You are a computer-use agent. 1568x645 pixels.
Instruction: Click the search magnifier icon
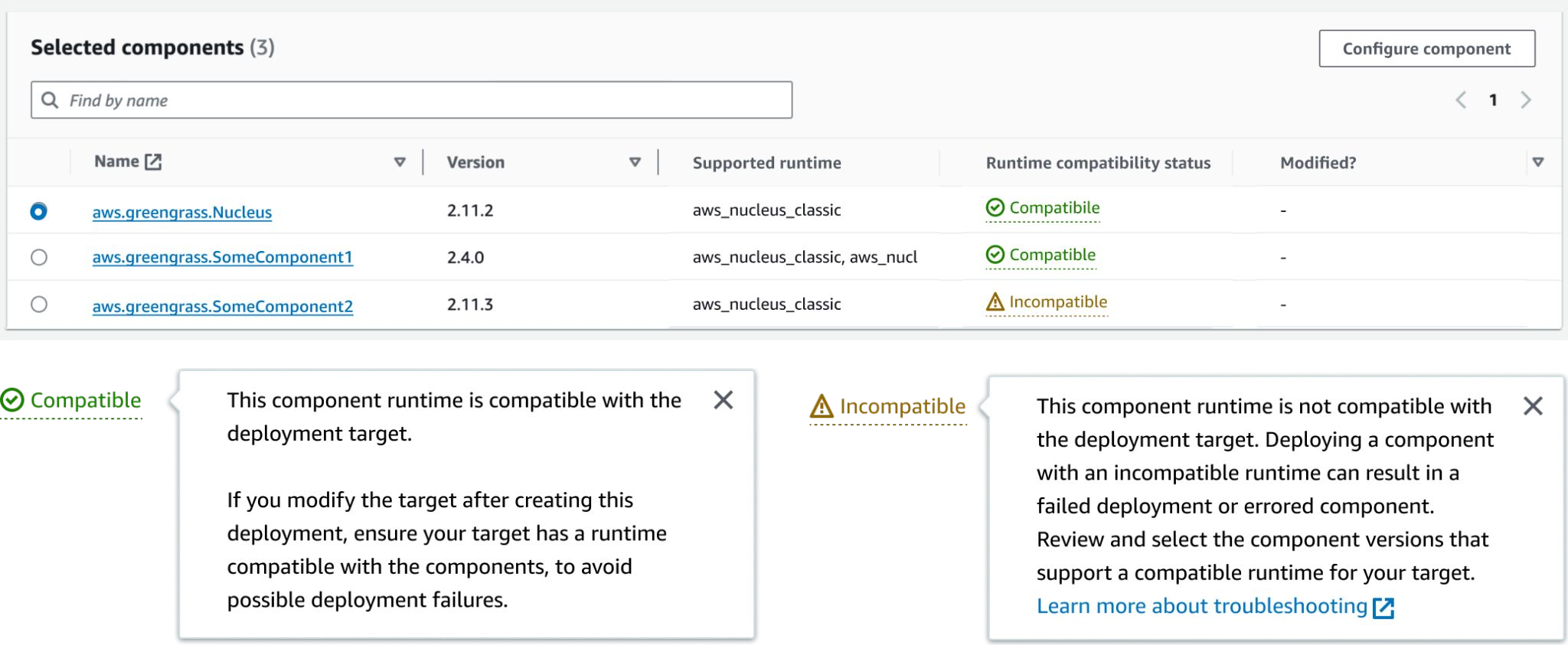[50, 100]
